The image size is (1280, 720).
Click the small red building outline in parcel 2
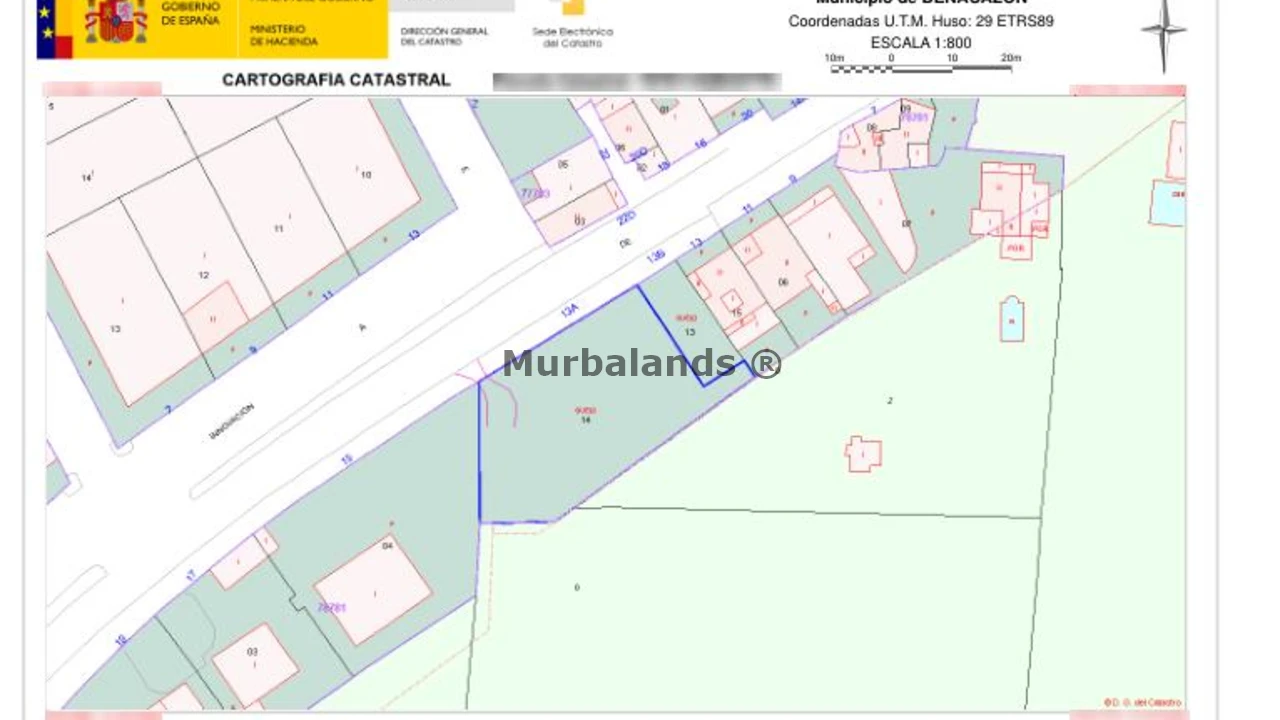[863, 454]
